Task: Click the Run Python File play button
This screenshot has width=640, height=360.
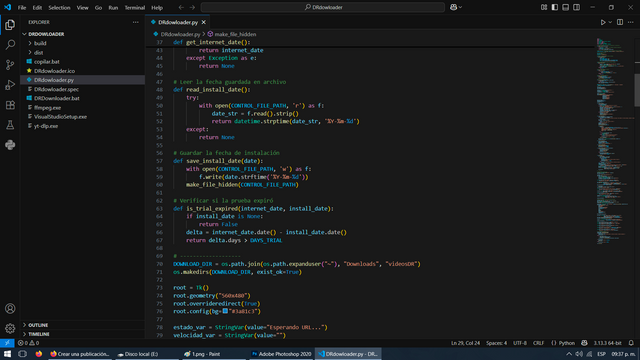Action: [603, 22]
